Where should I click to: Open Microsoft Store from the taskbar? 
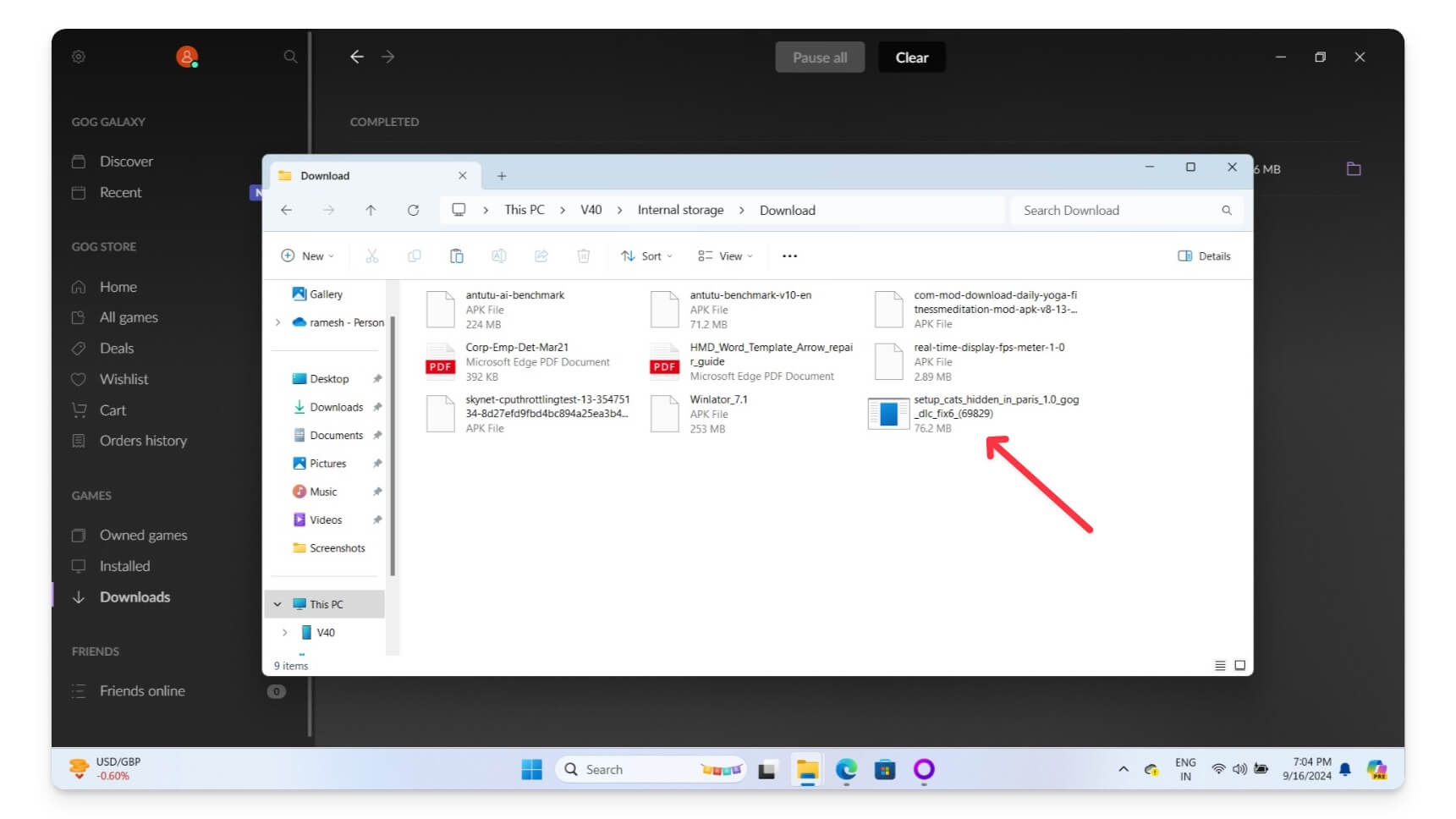(885, 769)
